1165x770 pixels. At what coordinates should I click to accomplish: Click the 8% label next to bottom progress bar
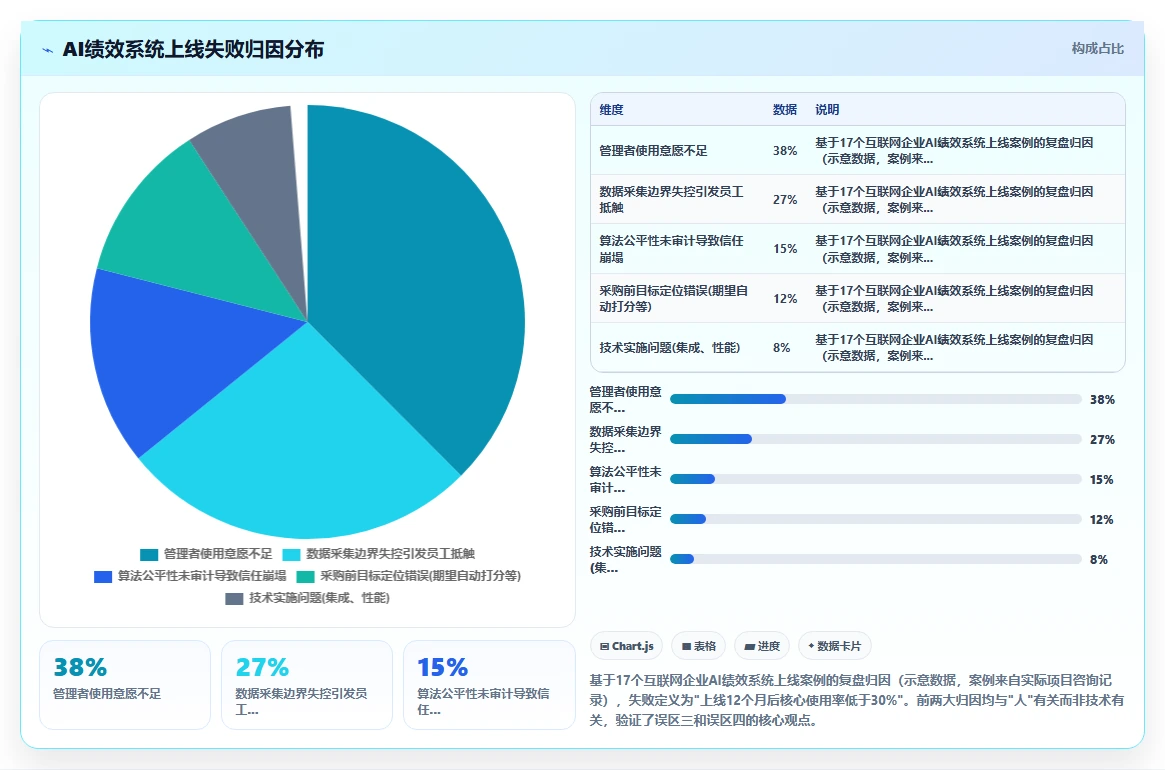coord(1098,560)
